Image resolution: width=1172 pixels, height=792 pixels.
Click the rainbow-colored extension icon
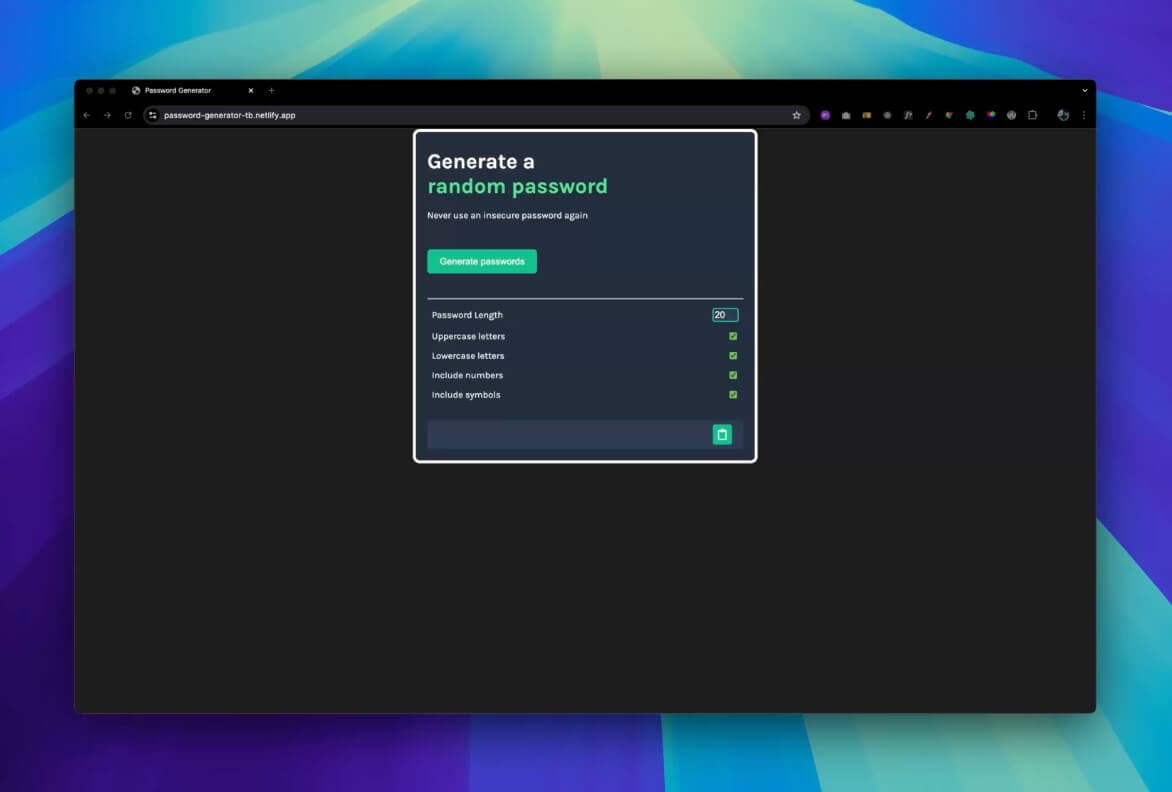(991, 115)
